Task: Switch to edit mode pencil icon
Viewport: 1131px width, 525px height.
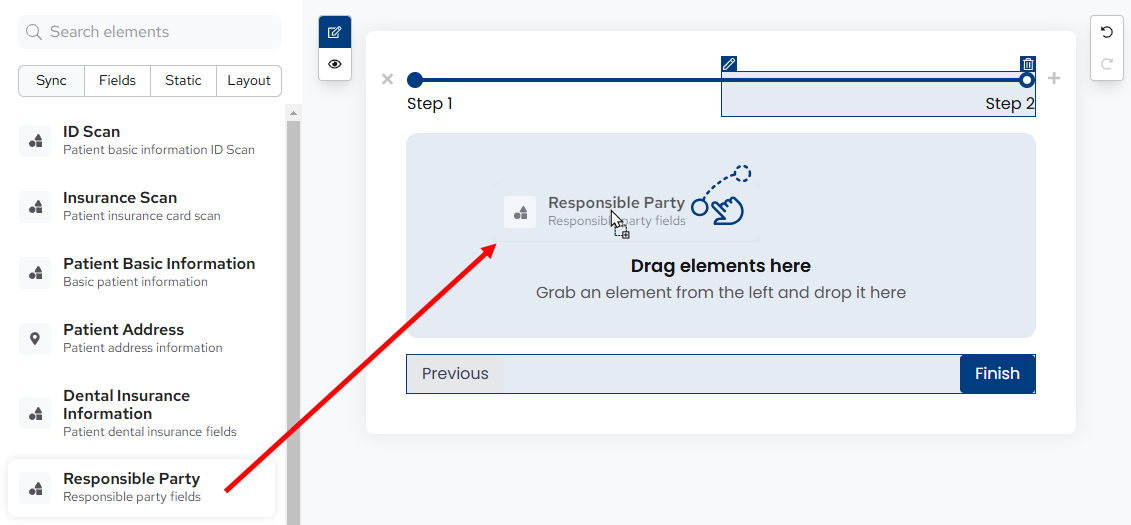Action: tap(335, 32)
